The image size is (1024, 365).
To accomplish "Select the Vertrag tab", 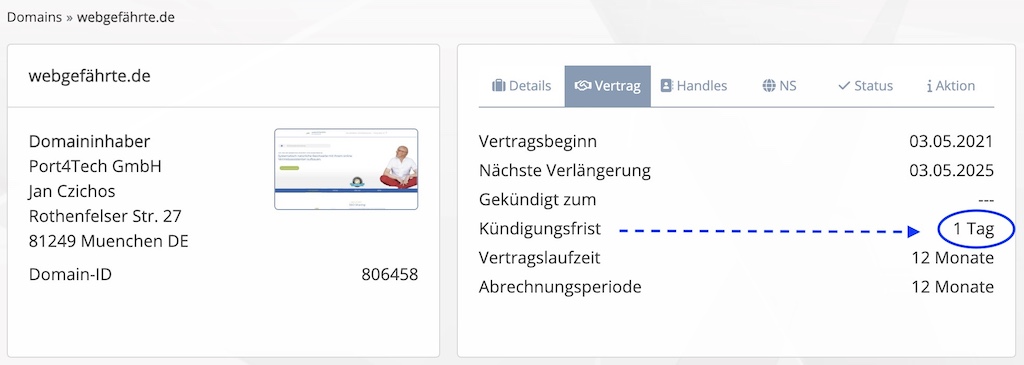I will tap(607, 86).
